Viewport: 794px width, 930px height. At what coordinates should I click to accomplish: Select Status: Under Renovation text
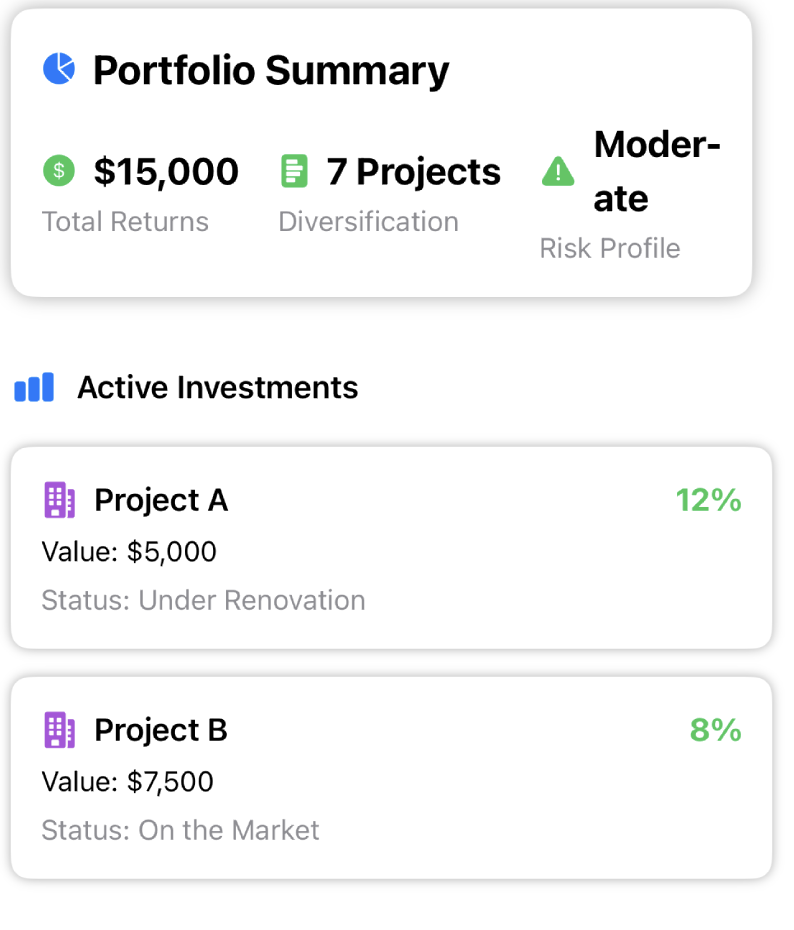click(203, 600)
